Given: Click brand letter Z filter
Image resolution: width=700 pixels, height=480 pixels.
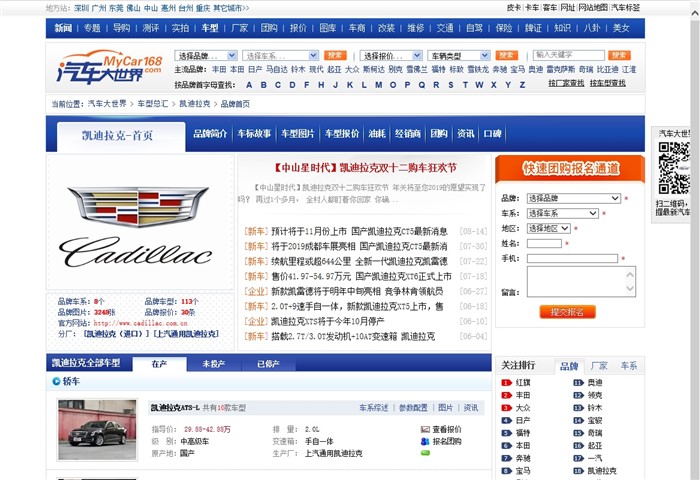Looking at the screenshot, I should point(522,85).
